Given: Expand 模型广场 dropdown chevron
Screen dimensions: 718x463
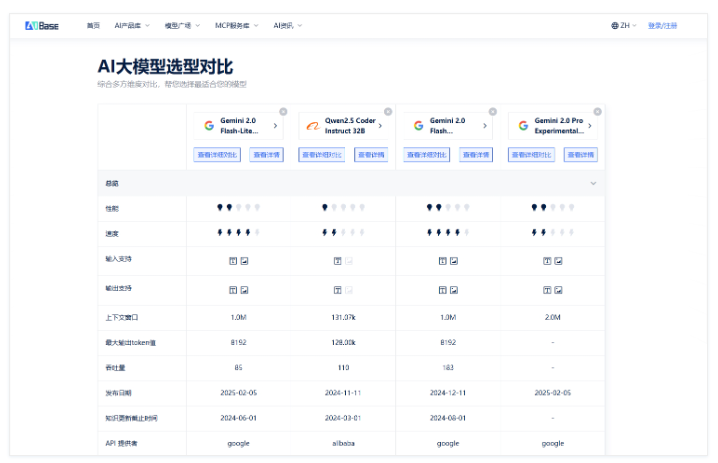Looking at the screenshot, I should pyautogui.click(x=198, y=26).
